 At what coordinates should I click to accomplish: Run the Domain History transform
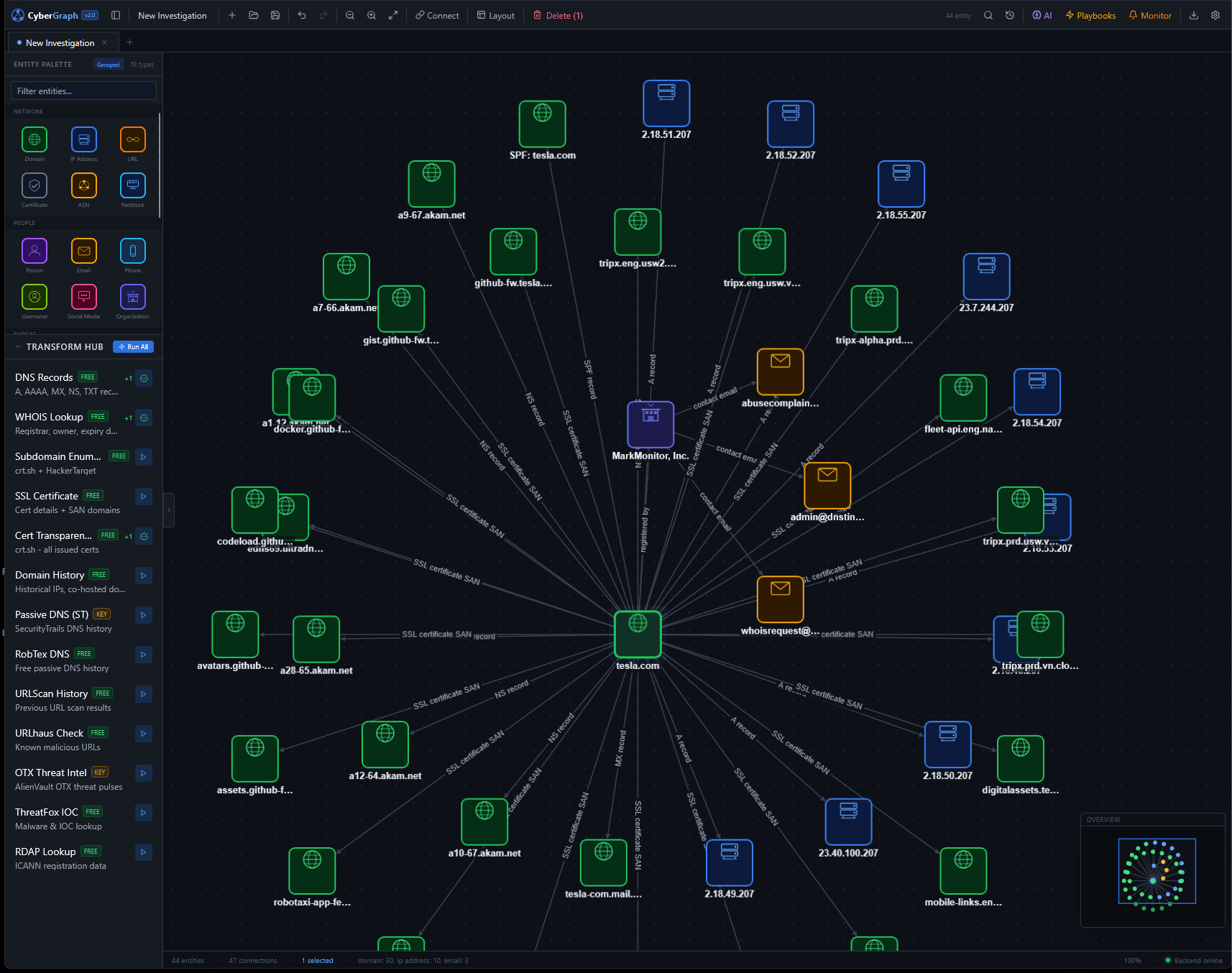pos(144,576)
